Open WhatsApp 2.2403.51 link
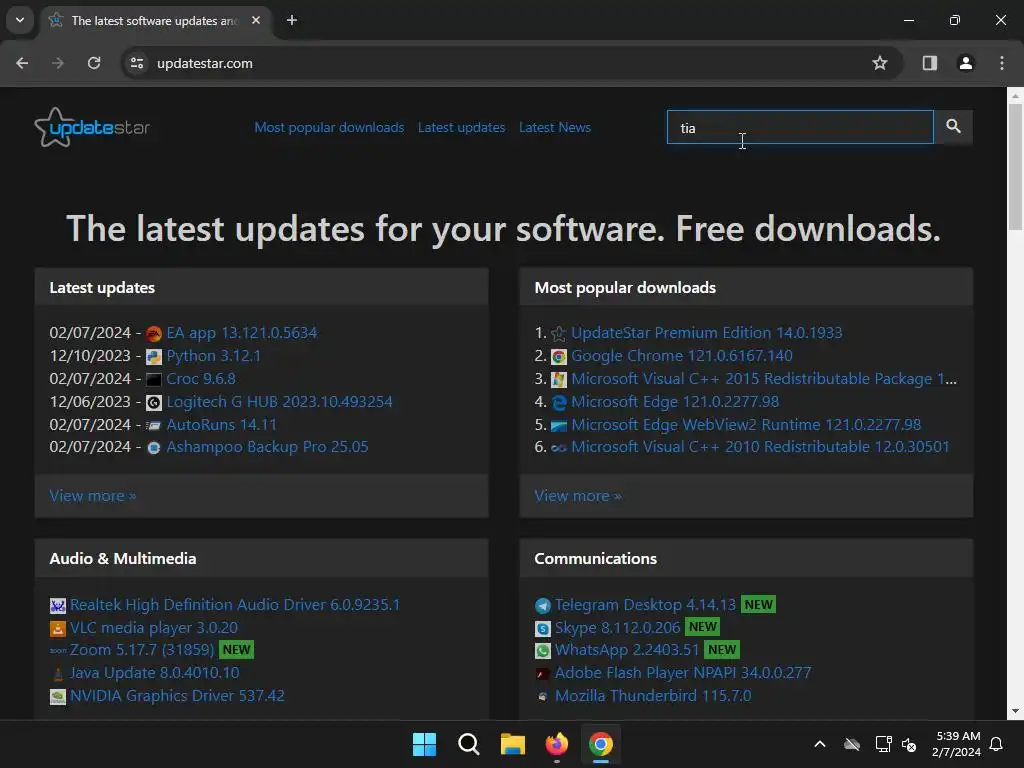The height and width of the screenshot is (768, 1024). [627, 649]
